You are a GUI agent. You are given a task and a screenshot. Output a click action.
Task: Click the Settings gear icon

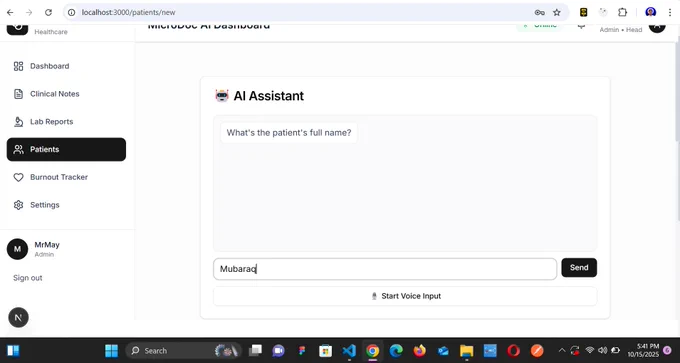(18, 205)
